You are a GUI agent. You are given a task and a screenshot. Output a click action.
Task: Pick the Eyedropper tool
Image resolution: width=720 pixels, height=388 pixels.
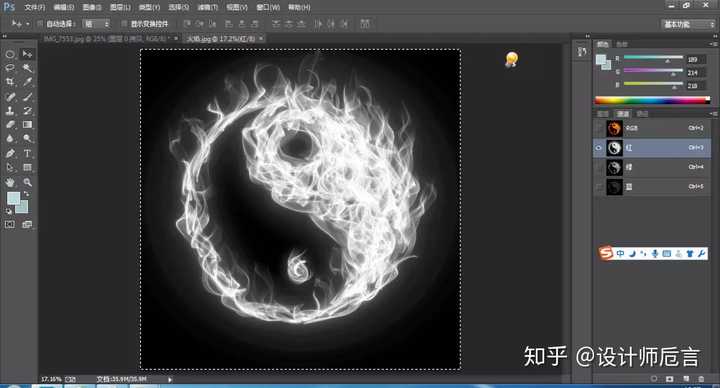click(x=28, y=82)
